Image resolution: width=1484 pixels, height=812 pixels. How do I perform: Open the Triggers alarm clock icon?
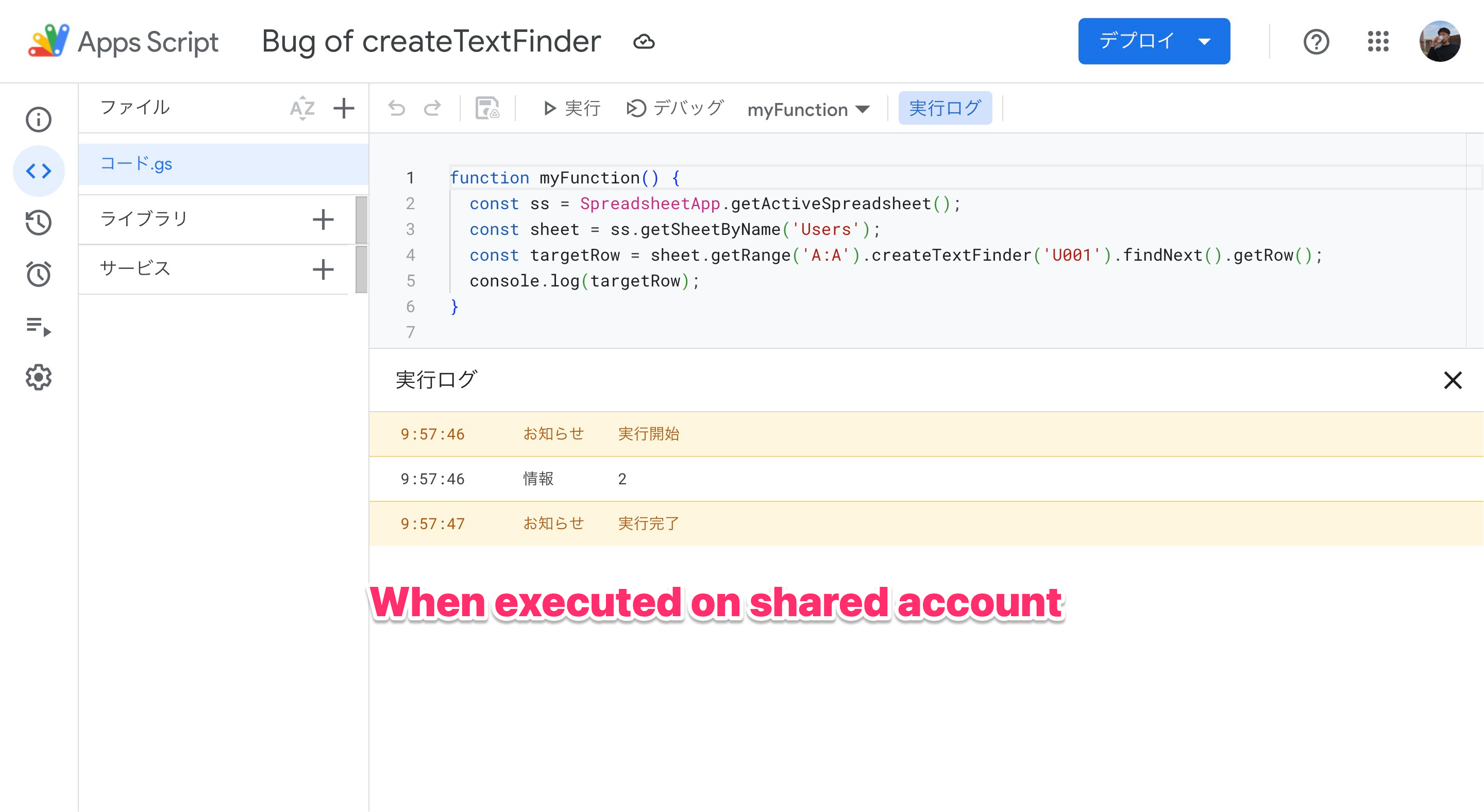pos(39,274)
